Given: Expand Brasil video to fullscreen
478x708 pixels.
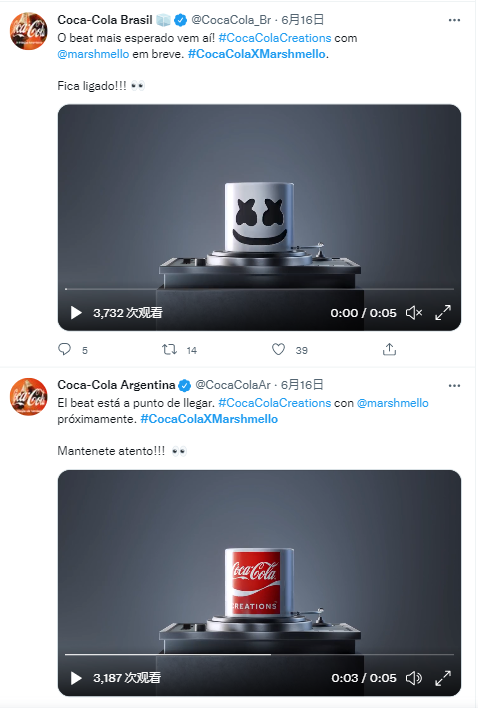Looking at the screenshot, I should 443,312.
